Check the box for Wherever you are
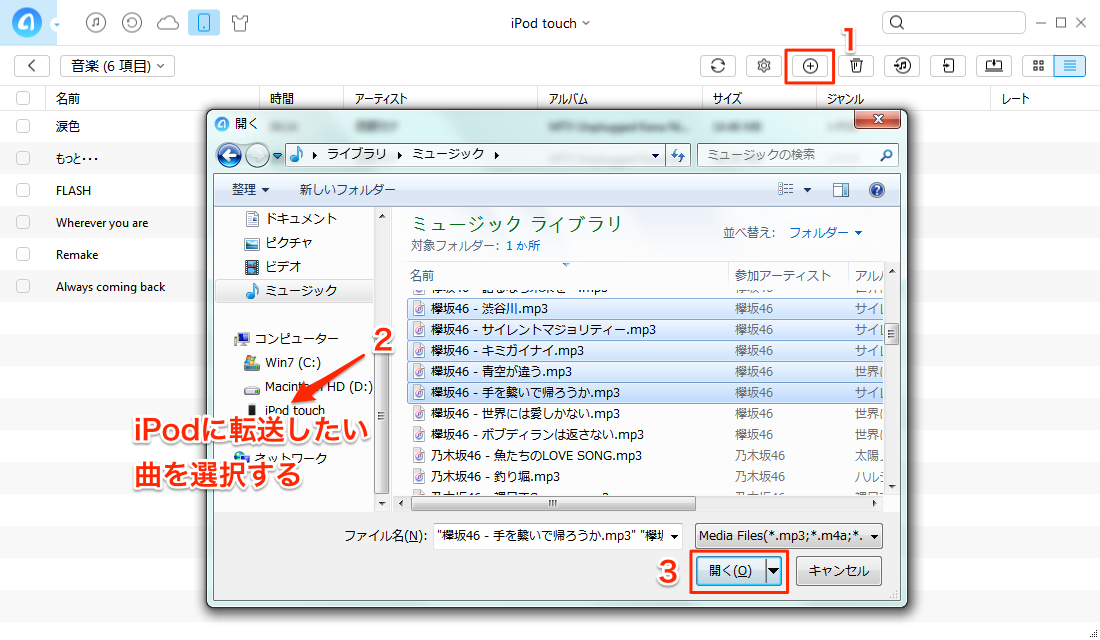 coord(23,222)
